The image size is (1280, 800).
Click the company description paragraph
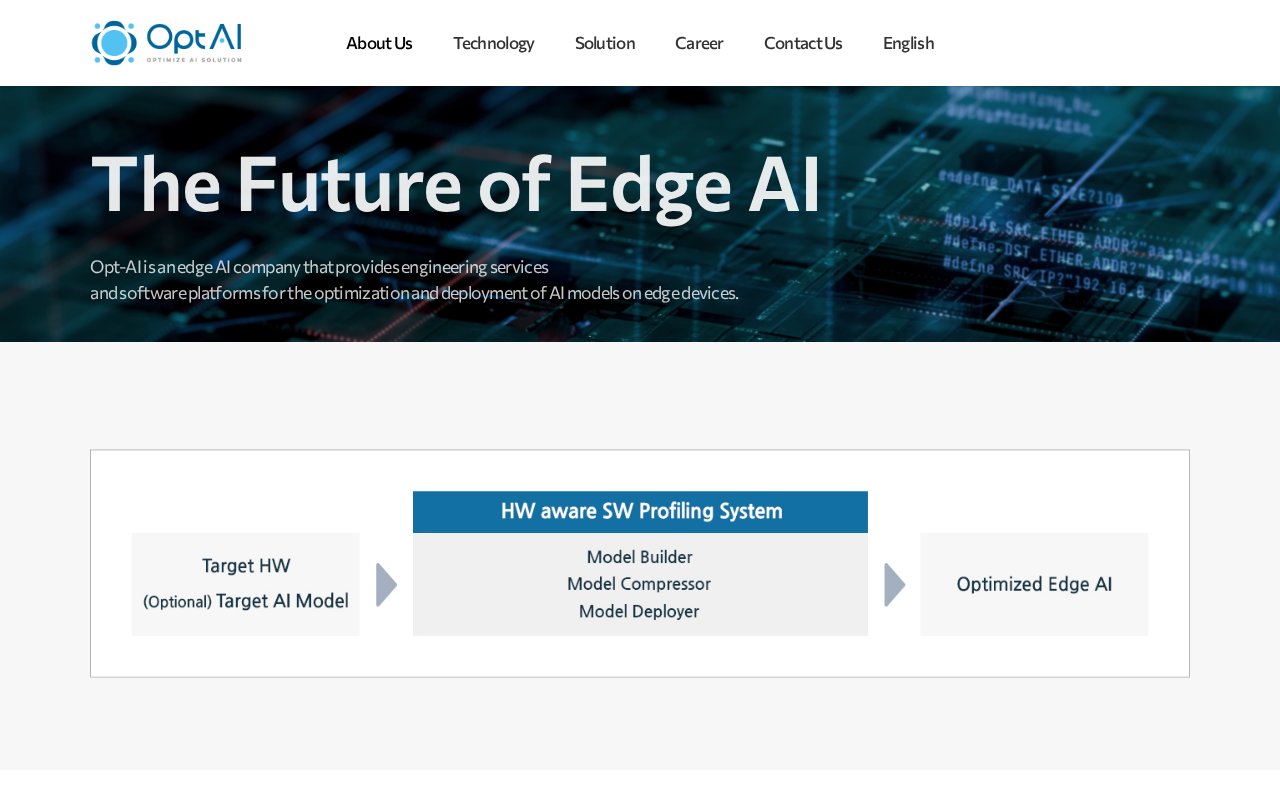pos(414,280)
